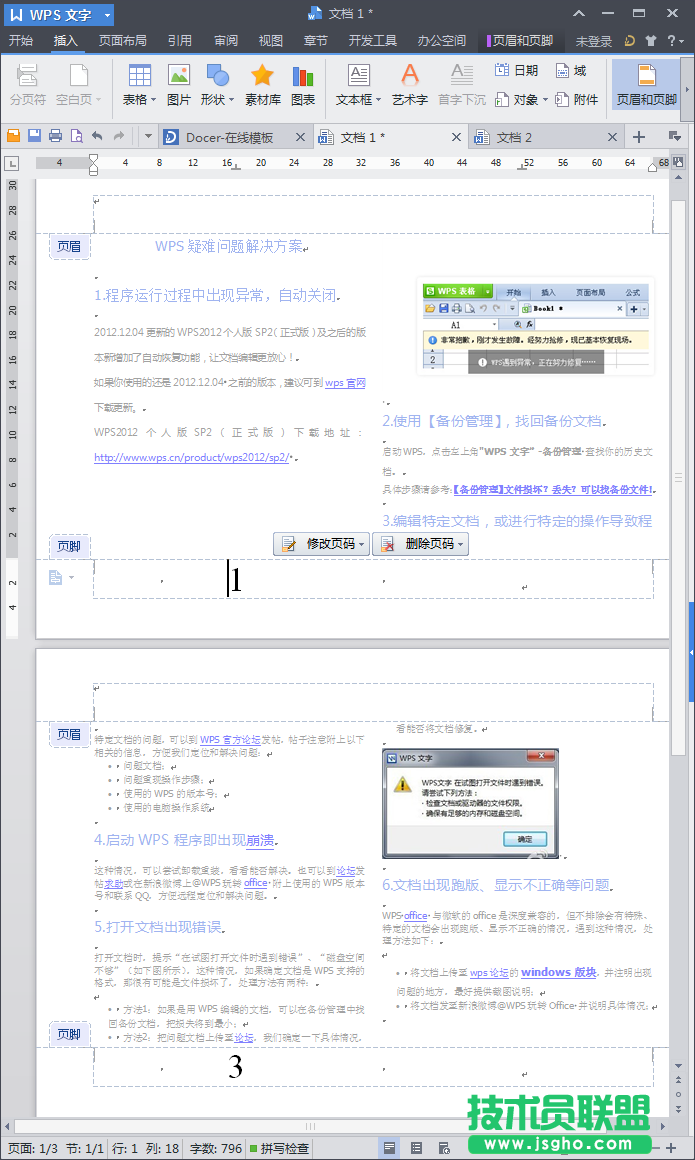Open the 章节 ribbon tab
This screenshot has height=1160, width=695.
point(316,41)
